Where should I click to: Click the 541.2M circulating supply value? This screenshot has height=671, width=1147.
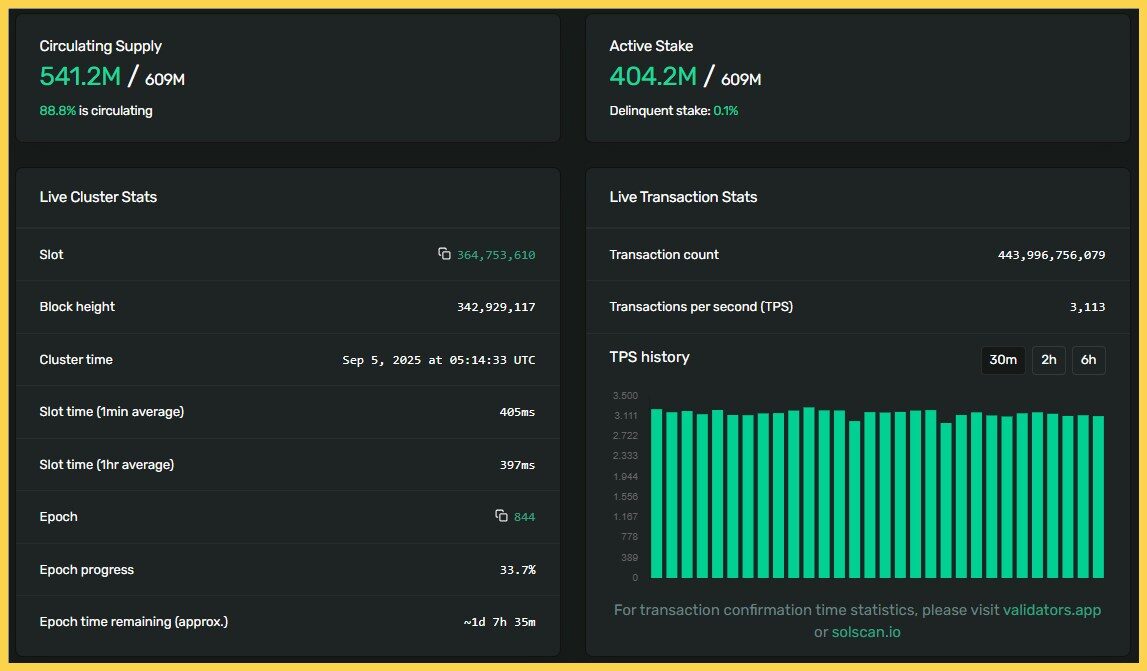coord(80,76)
